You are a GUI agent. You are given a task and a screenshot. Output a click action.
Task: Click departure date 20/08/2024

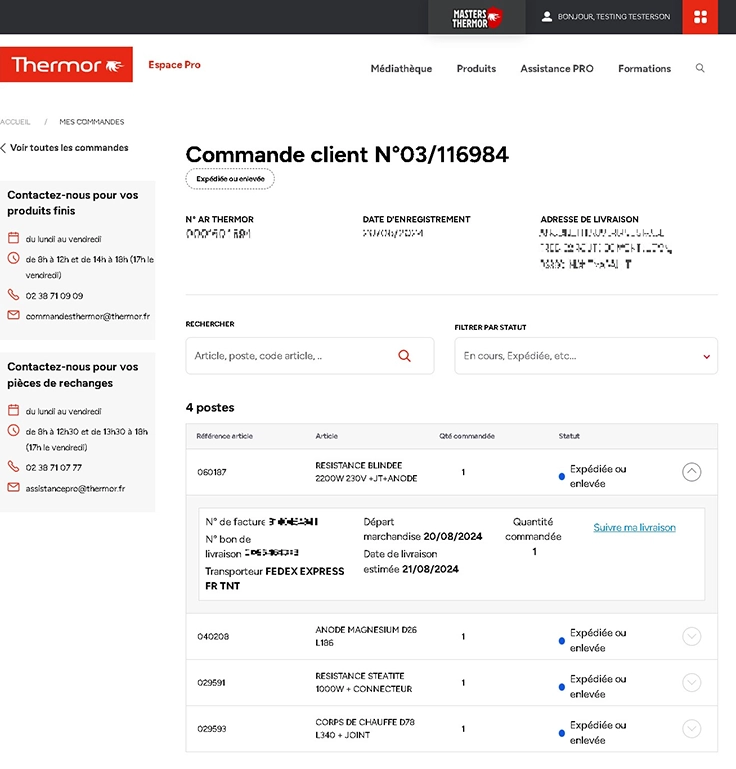click(453, 536)
